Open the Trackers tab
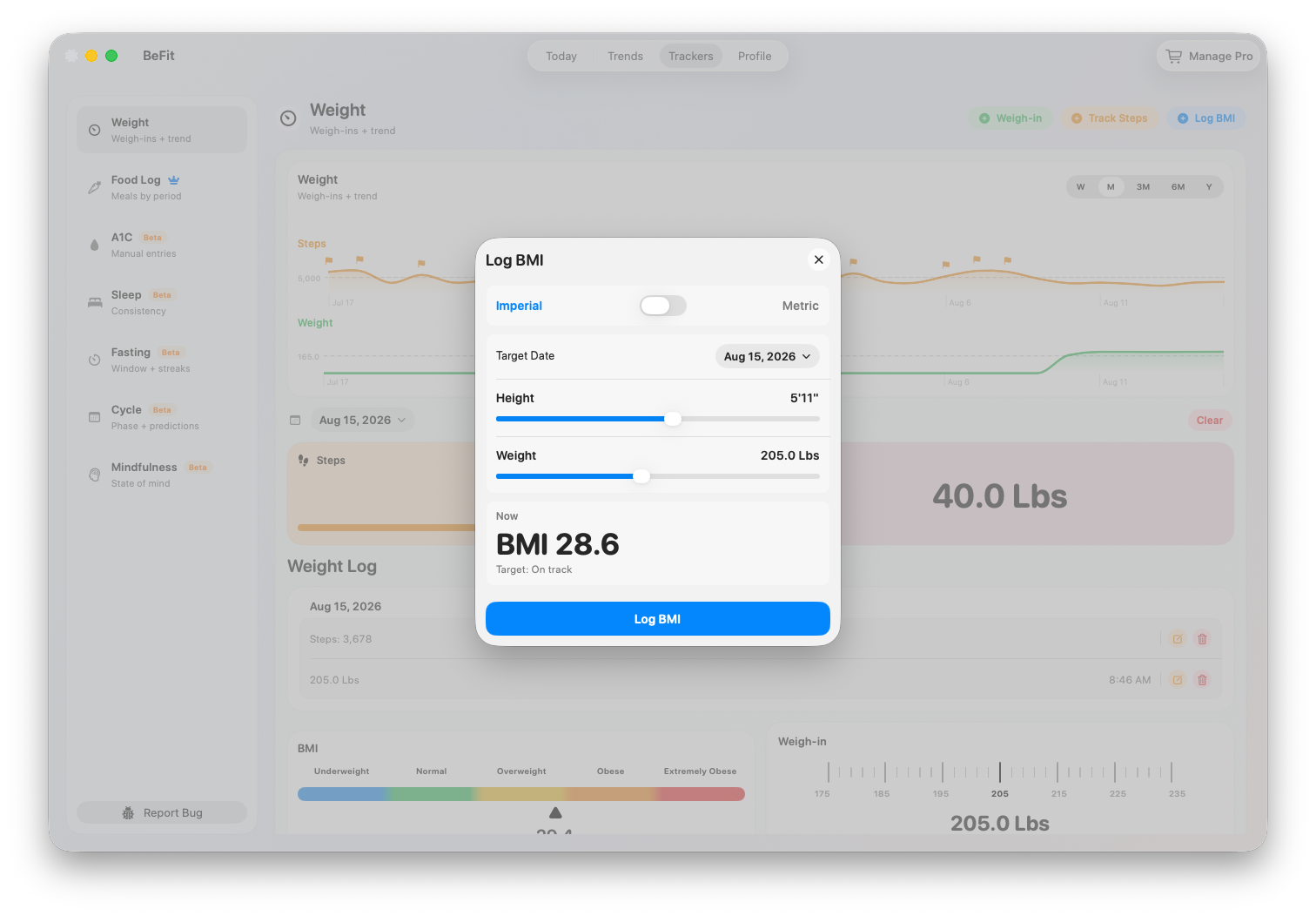 (691, 56)
